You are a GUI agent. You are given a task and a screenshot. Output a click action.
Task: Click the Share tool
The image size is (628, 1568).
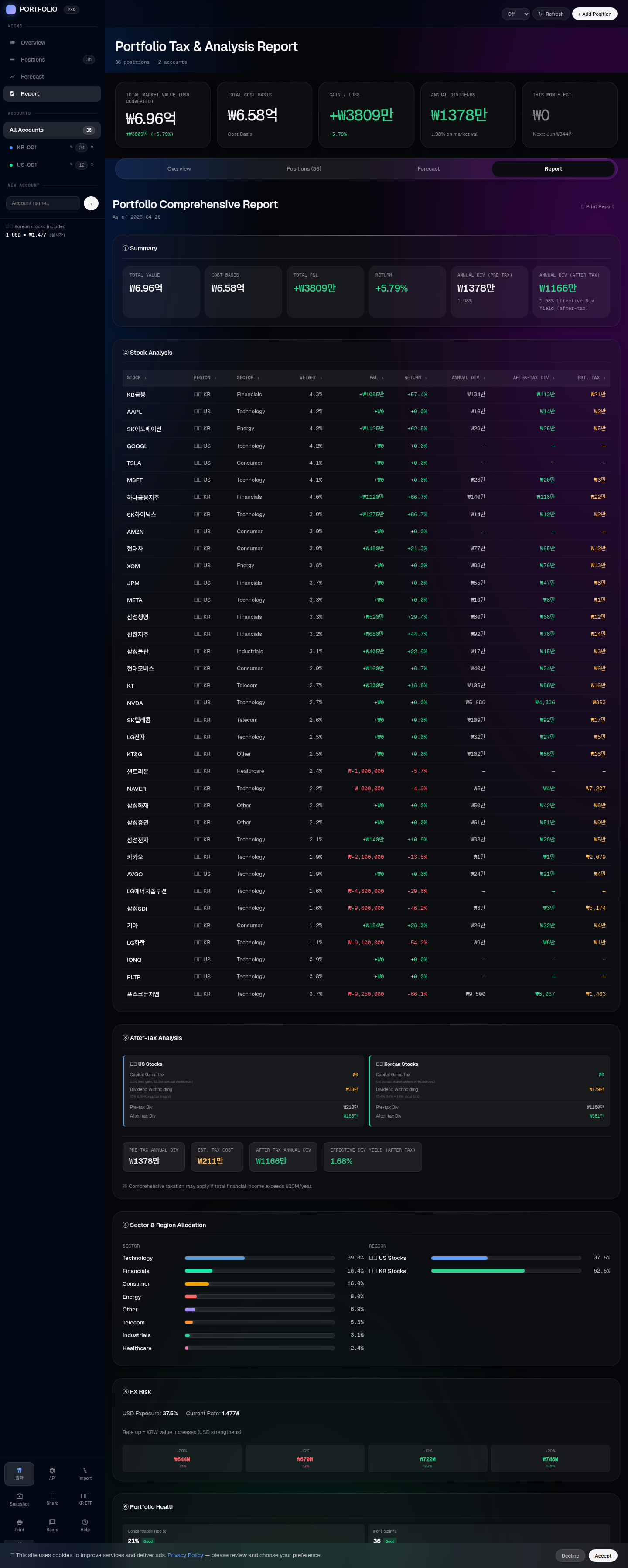(x=52, y=1499)
